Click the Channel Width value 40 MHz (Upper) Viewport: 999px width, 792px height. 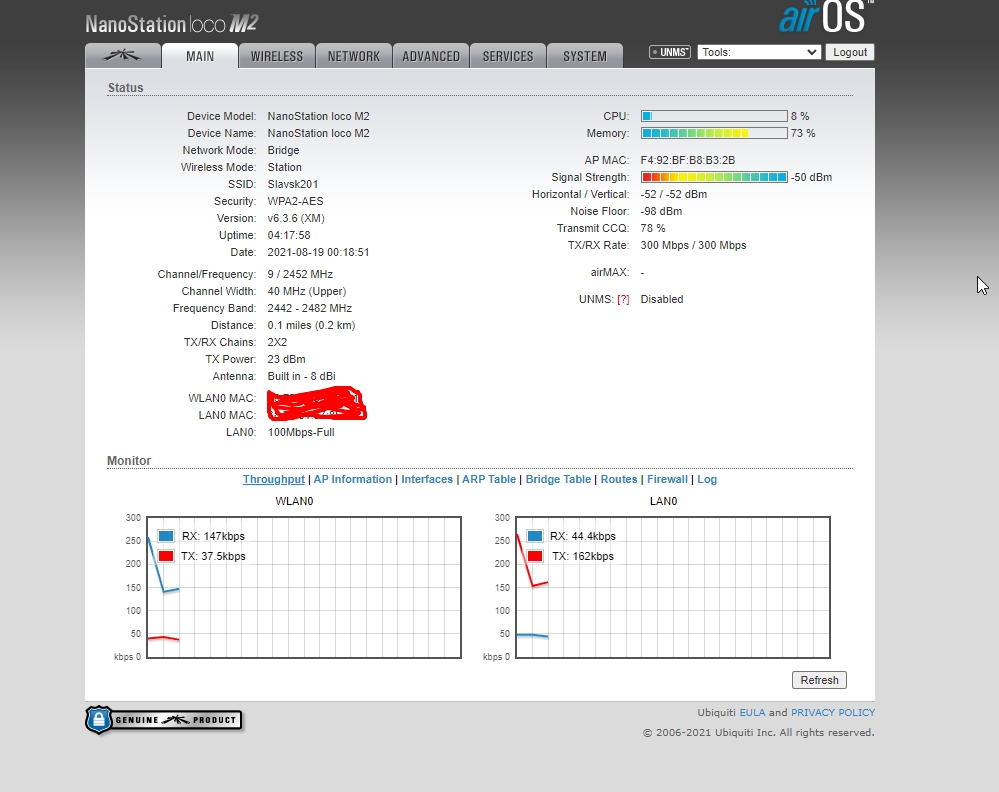306,291
